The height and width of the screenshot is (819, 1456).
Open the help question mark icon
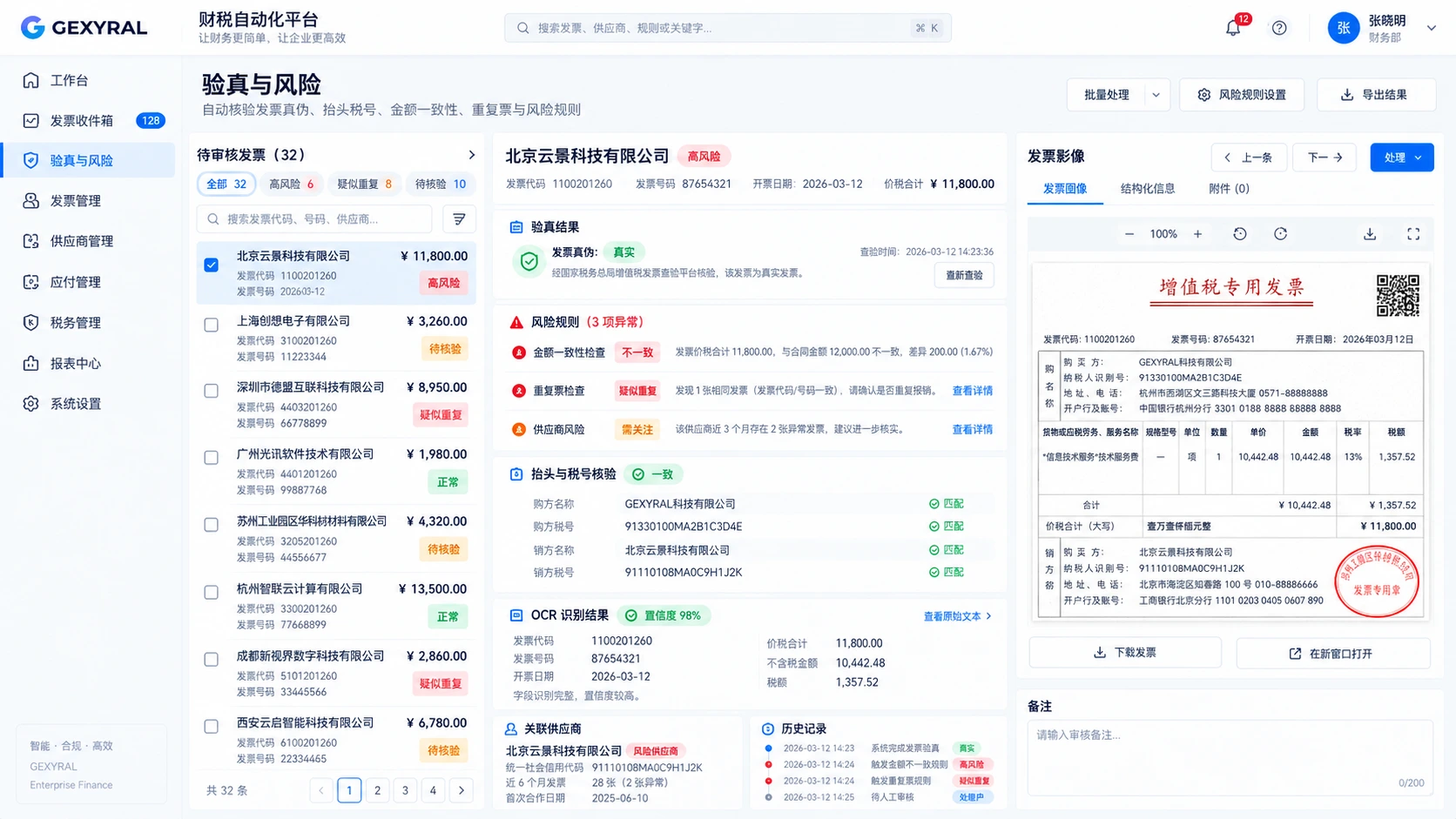tap(1279, 28)
